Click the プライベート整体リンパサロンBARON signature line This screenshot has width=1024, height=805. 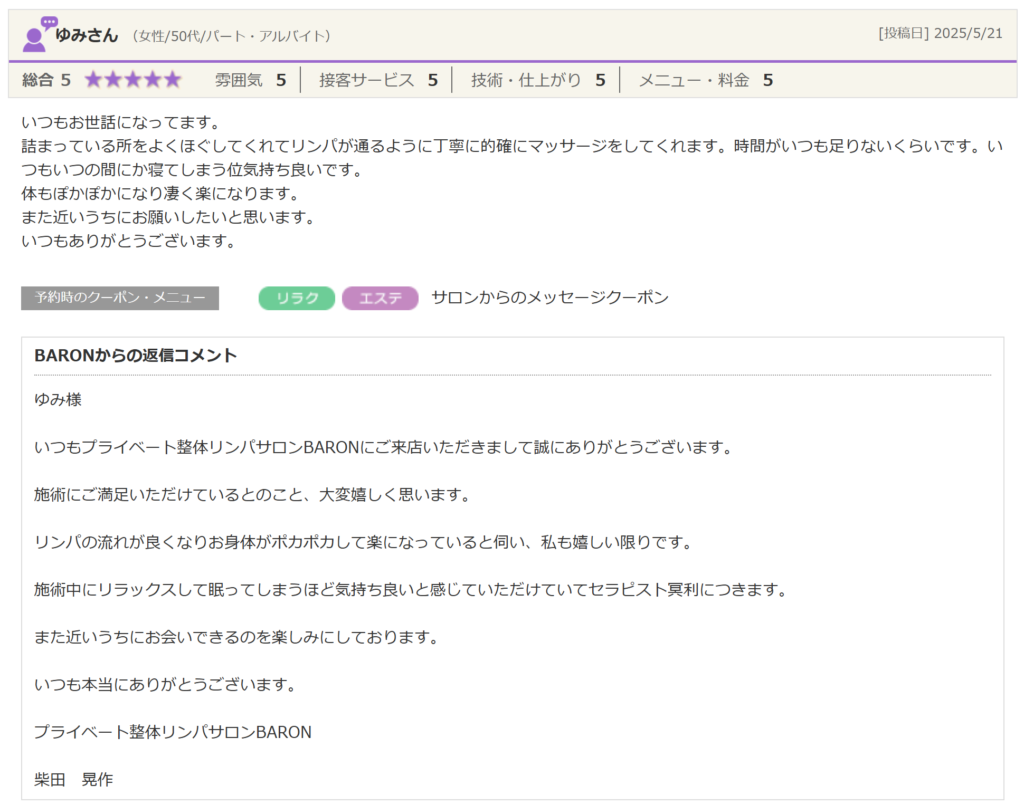[x=173, y=732]
